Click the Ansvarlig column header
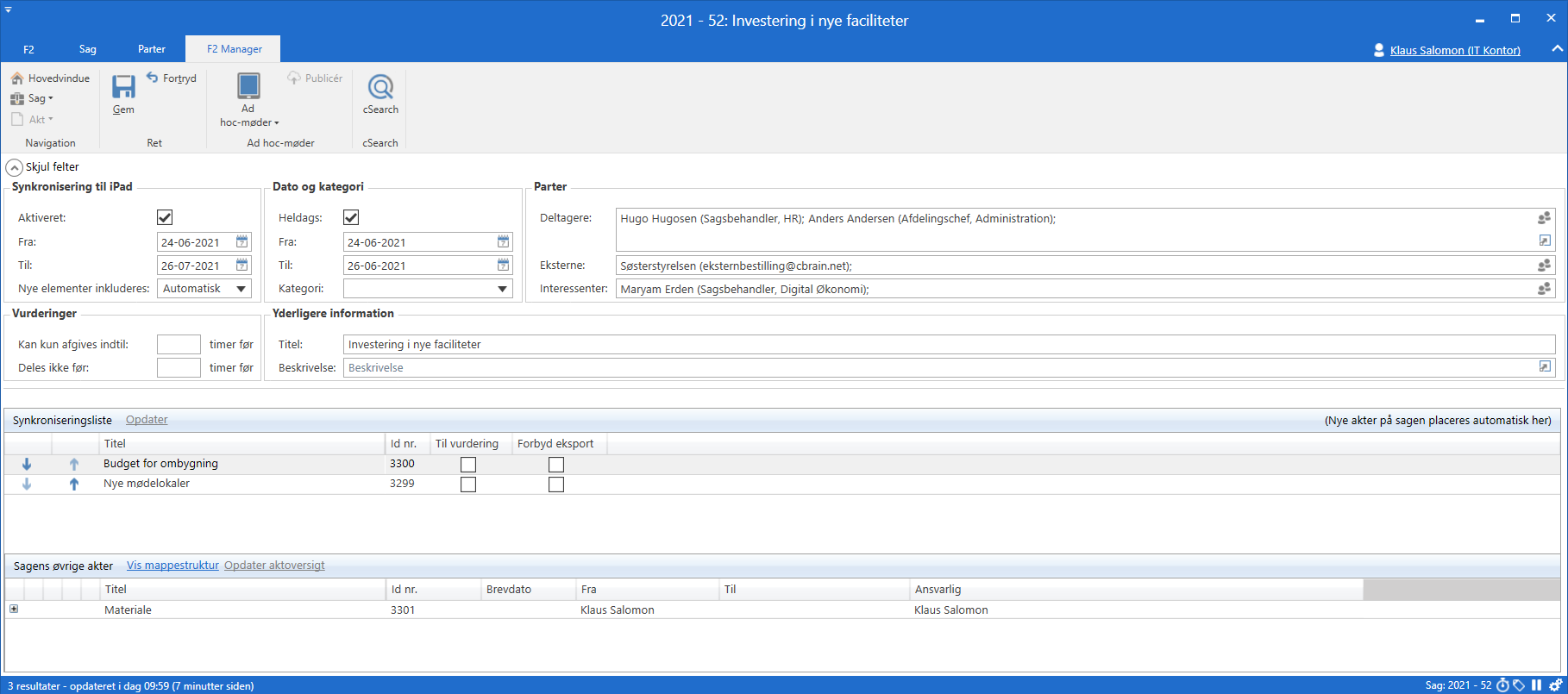The image size is (1568, 694). pyautogui.click(x=1136, y=589)
